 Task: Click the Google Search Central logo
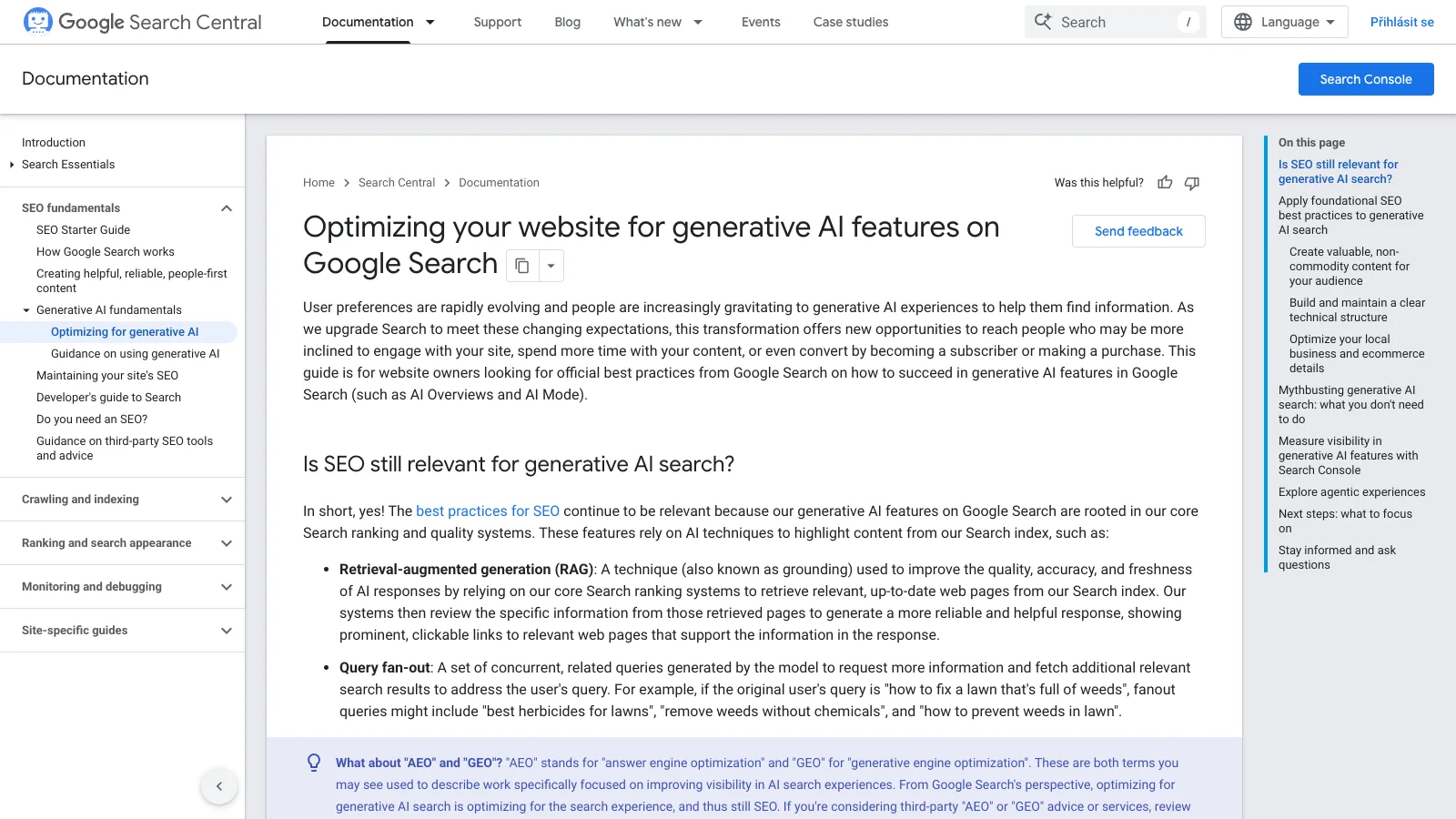click(142, 22)
